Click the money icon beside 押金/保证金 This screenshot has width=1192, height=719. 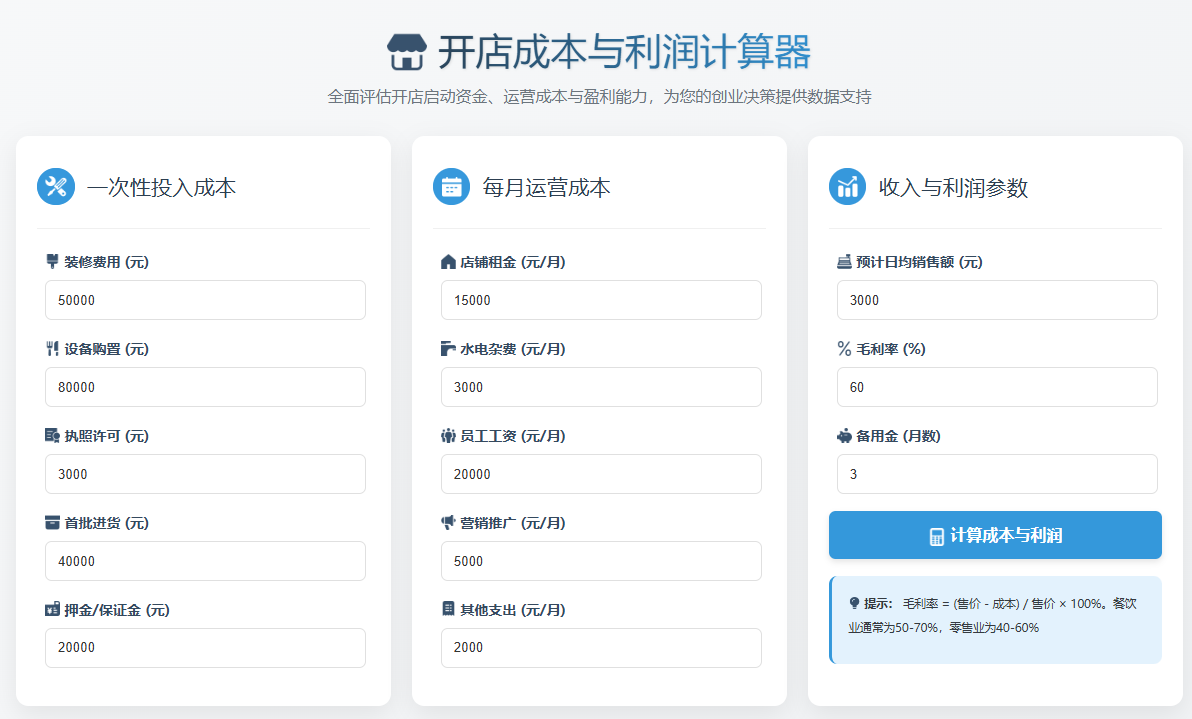(52, 609)
